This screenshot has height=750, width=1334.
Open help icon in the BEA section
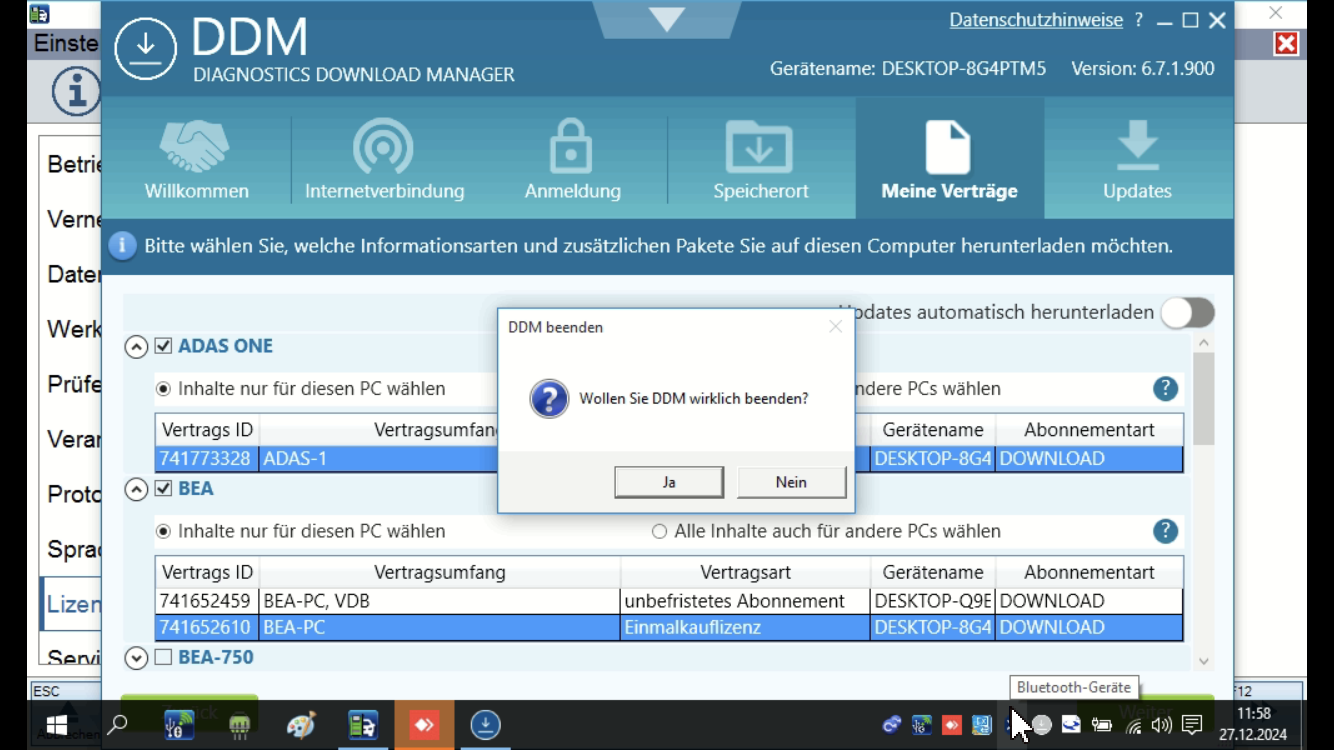point(1165,531)
